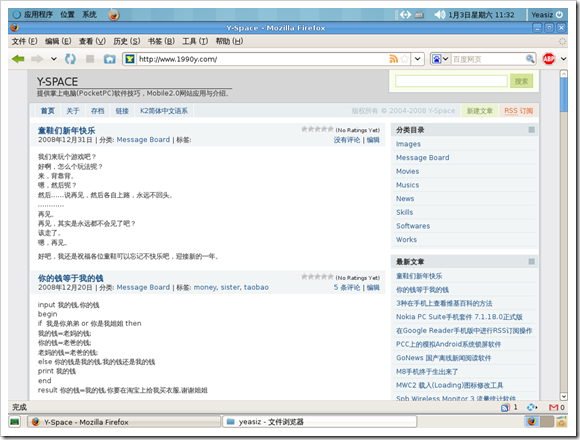The width and height of the screenshot is (580, 440).
Task: Reload the page with refresh icon
Action: [x=70, y=59]
